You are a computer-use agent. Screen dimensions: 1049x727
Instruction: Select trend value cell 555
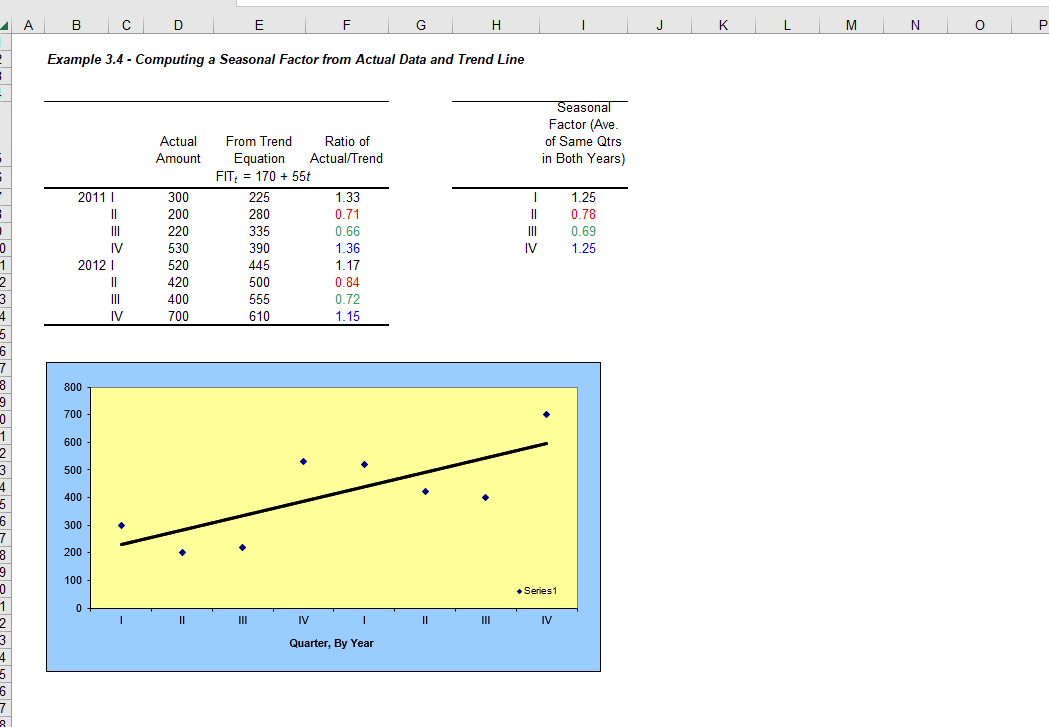click(x=260, y=300)
